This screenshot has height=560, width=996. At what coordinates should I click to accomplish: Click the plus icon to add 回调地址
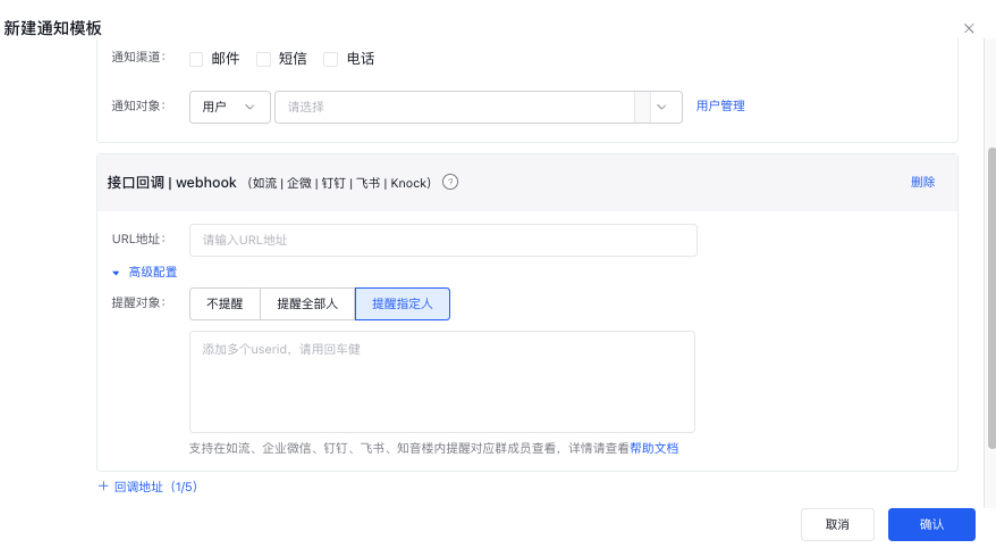(x=103, y=487)
